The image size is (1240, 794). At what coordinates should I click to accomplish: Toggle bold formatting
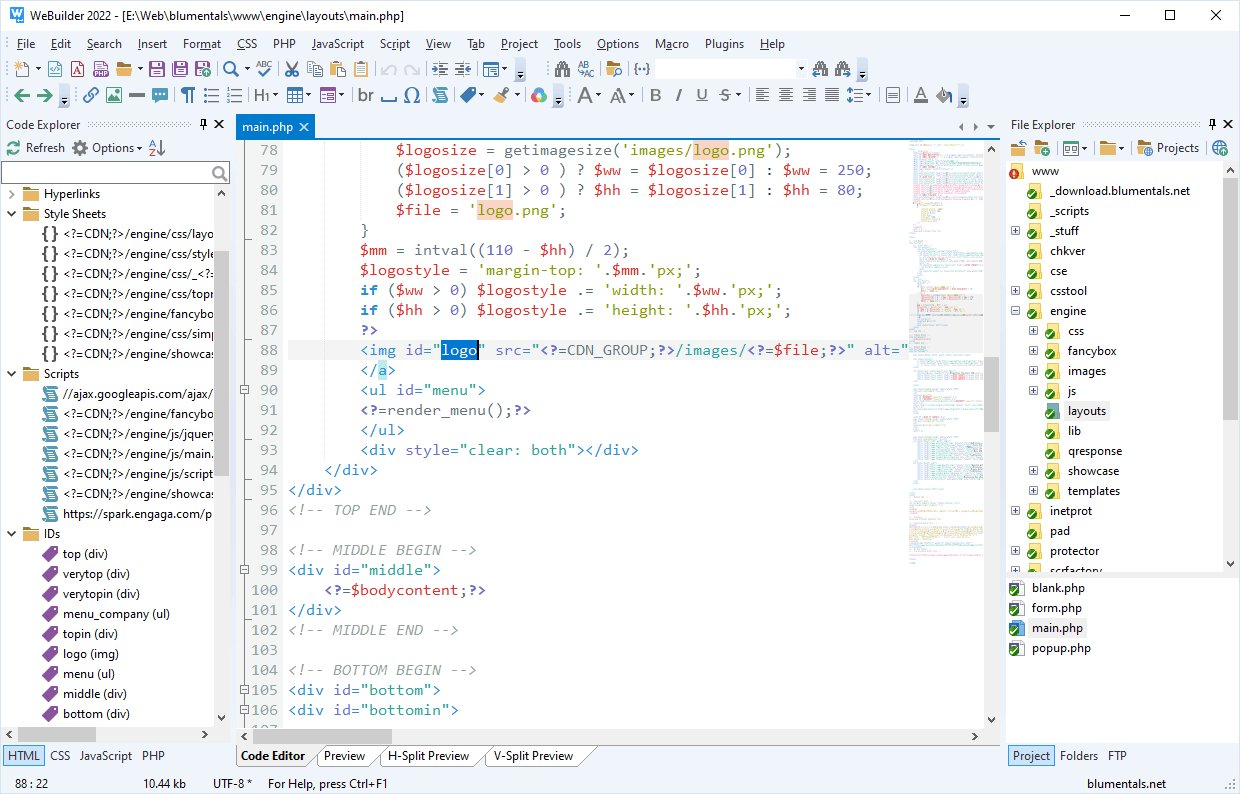tap(656, 95)
